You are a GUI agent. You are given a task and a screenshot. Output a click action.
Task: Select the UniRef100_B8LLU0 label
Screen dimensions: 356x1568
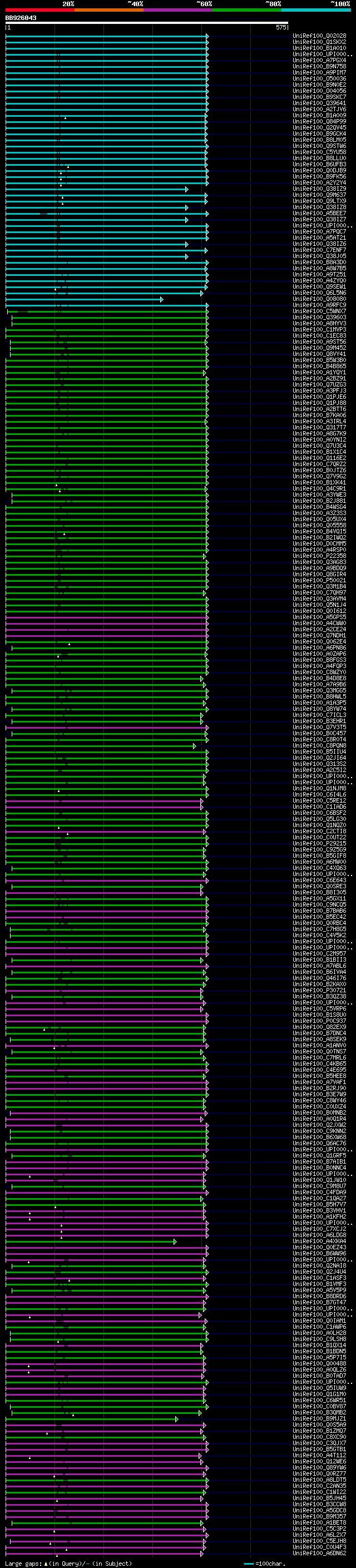(x=319, y=159)
